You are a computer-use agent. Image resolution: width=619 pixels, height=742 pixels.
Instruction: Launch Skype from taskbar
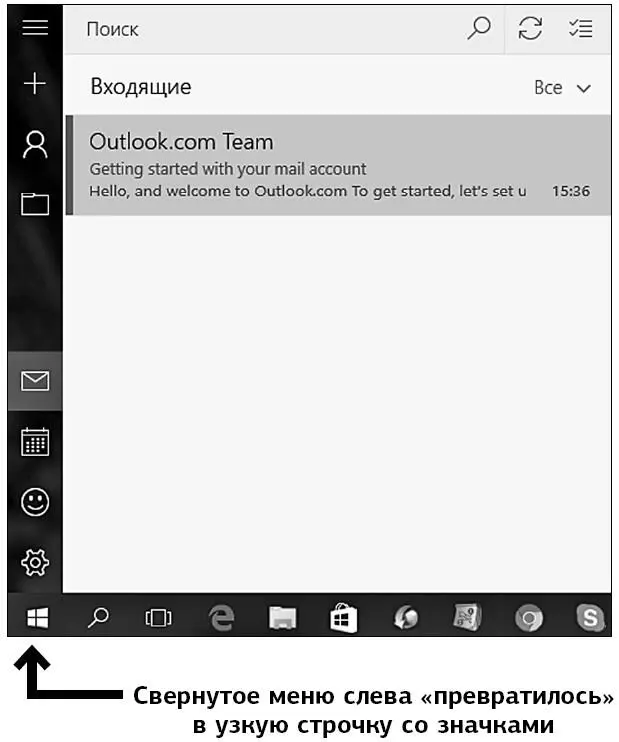click(590, 618)
